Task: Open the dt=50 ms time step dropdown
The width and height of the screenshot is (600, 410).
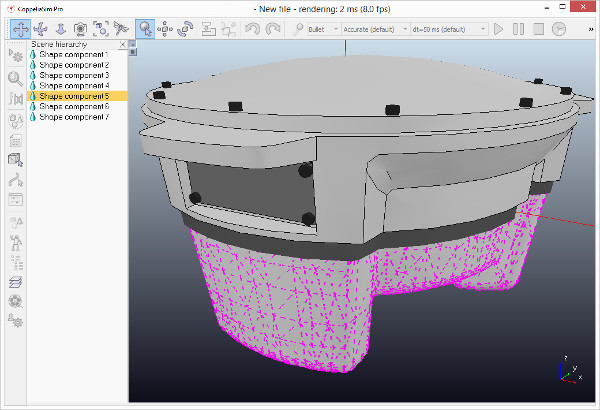Action: pos(449,29)
